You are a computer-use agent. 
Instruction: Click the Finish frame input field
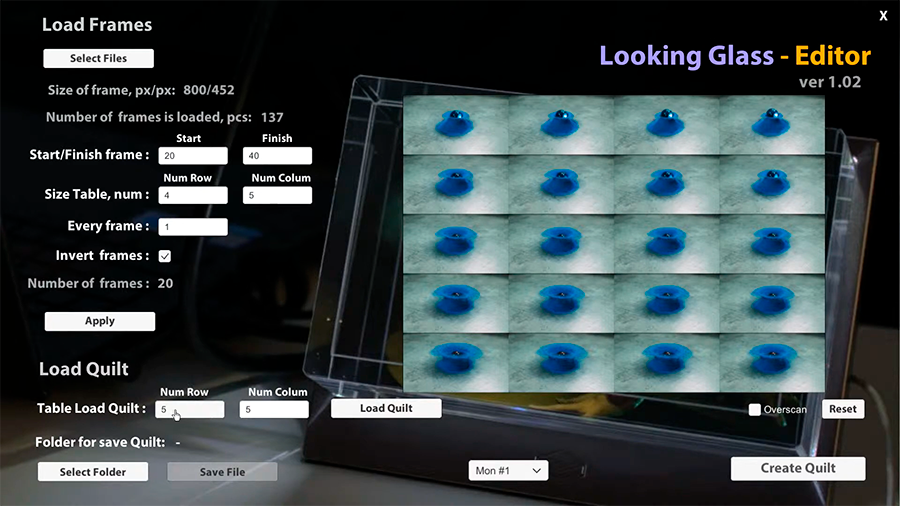pyautogui.click(x=277, y=156)
